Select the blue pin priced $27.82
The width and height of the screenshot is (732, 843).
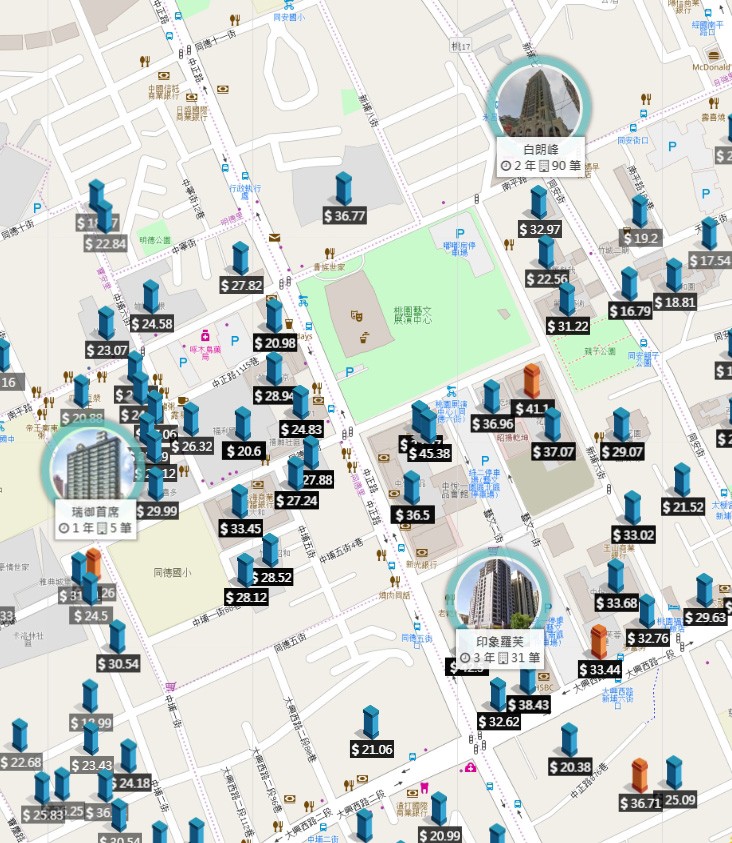[x=241, y=258]
